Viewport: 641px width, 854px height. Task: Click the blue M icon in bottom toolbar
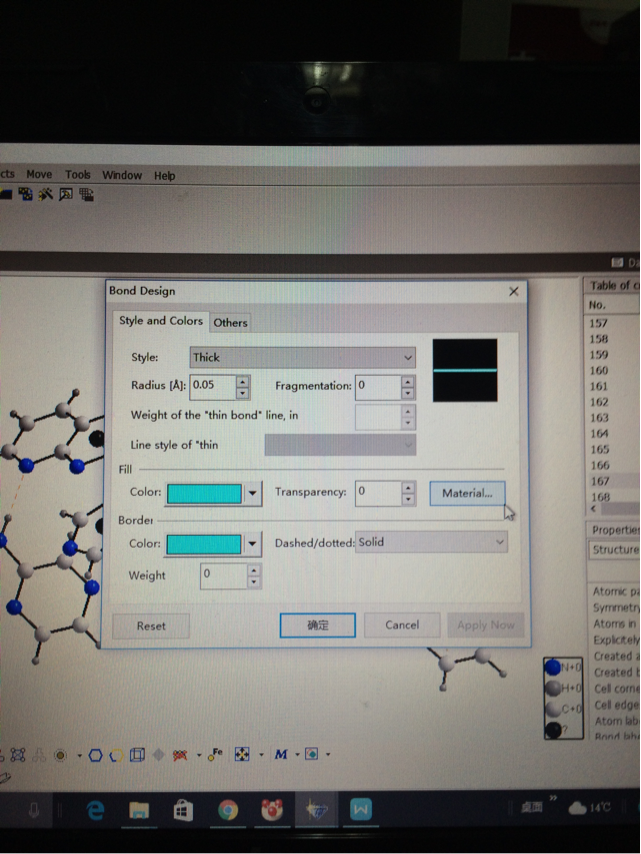281,754
